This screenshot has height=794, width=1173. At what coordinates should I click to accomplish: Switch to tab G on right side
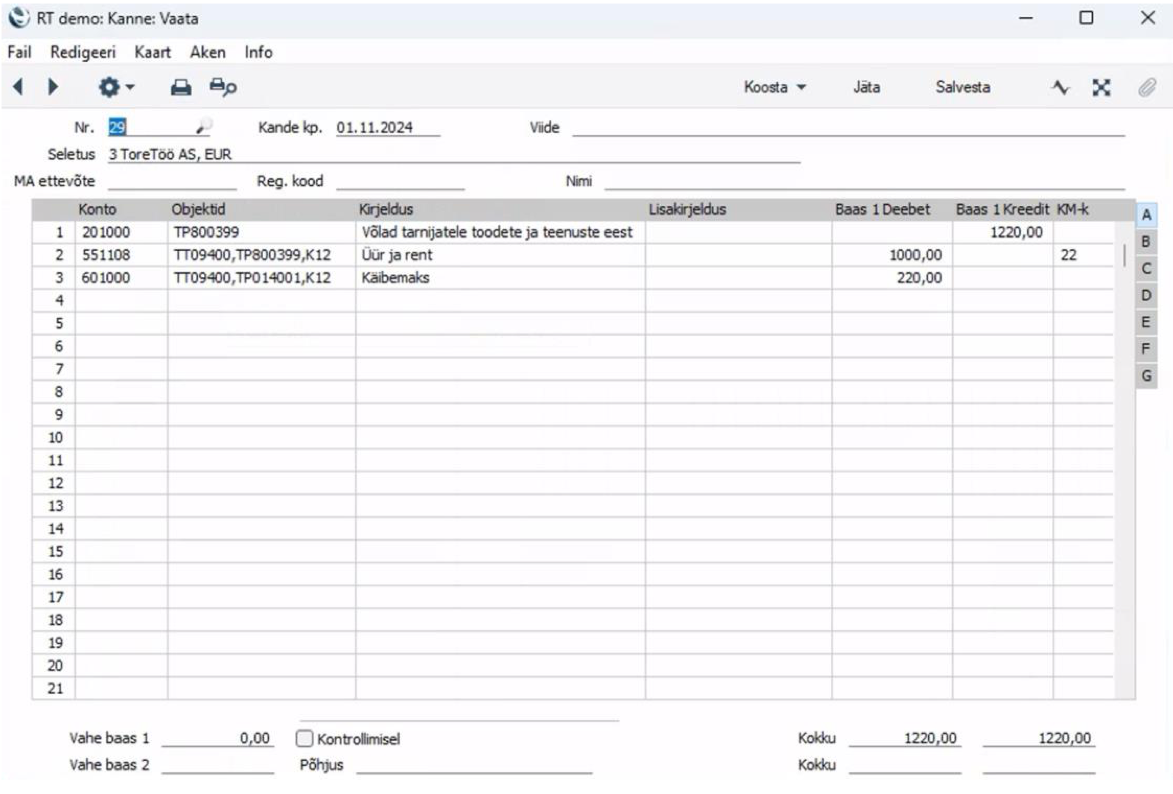(1146, 376)
